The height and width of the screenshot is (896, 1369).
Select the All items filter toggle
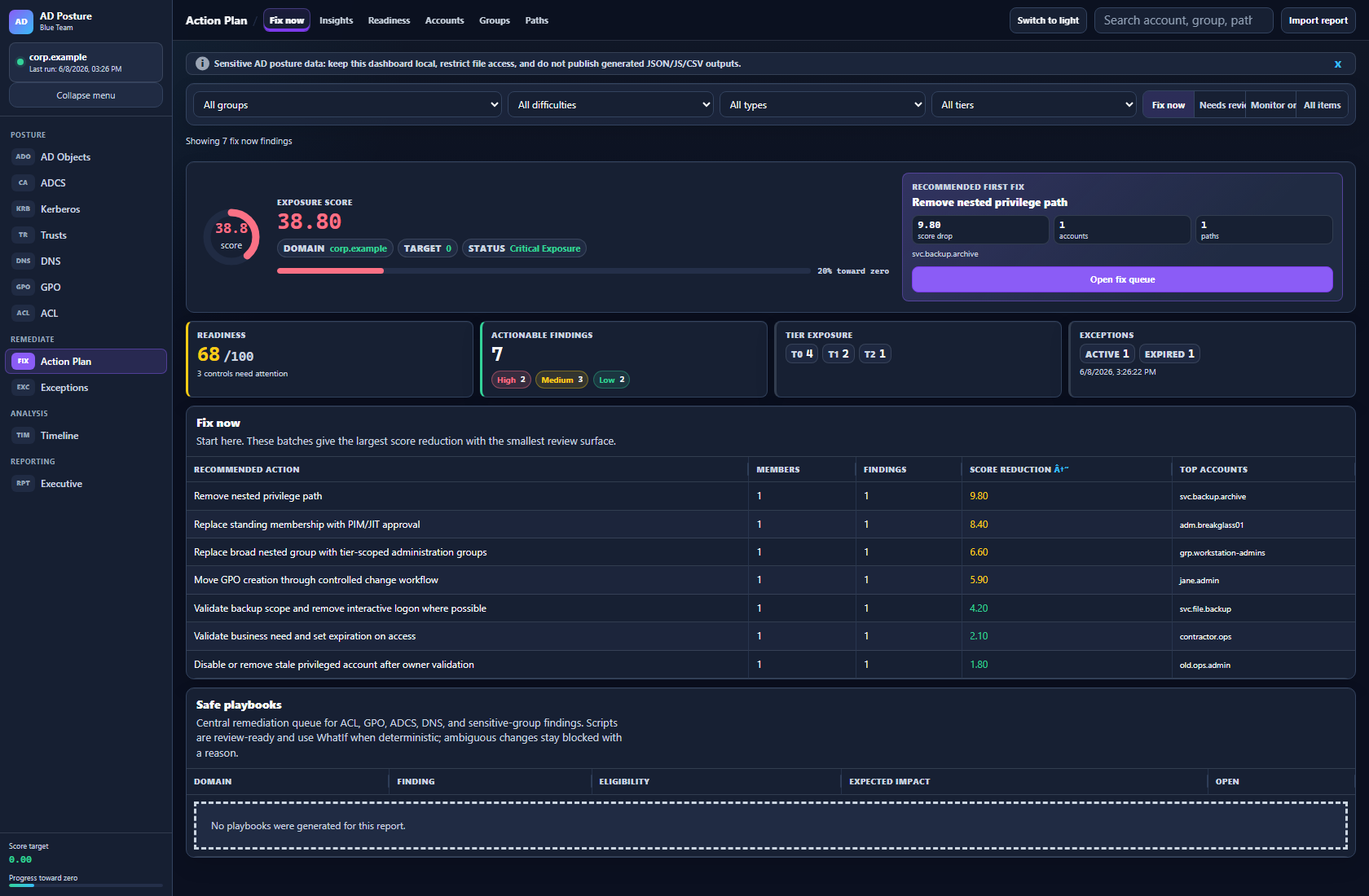click(1323, 105)
